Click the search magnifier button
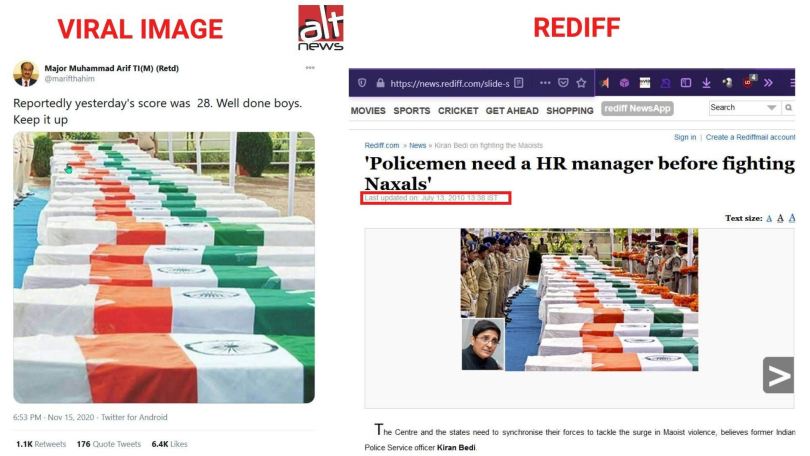 pos(788,107)
